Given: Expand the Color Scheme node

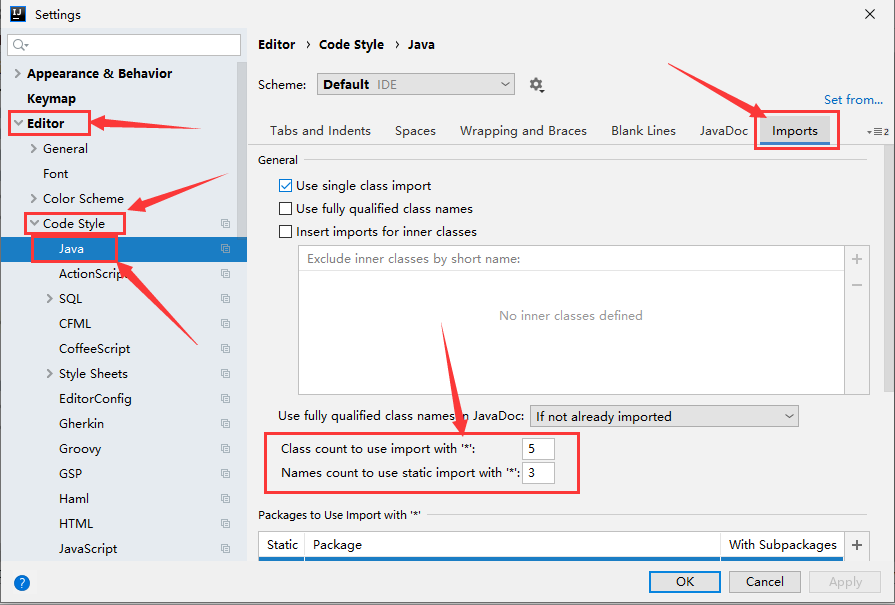Looking at the screenshot, I should click(33, 199).
